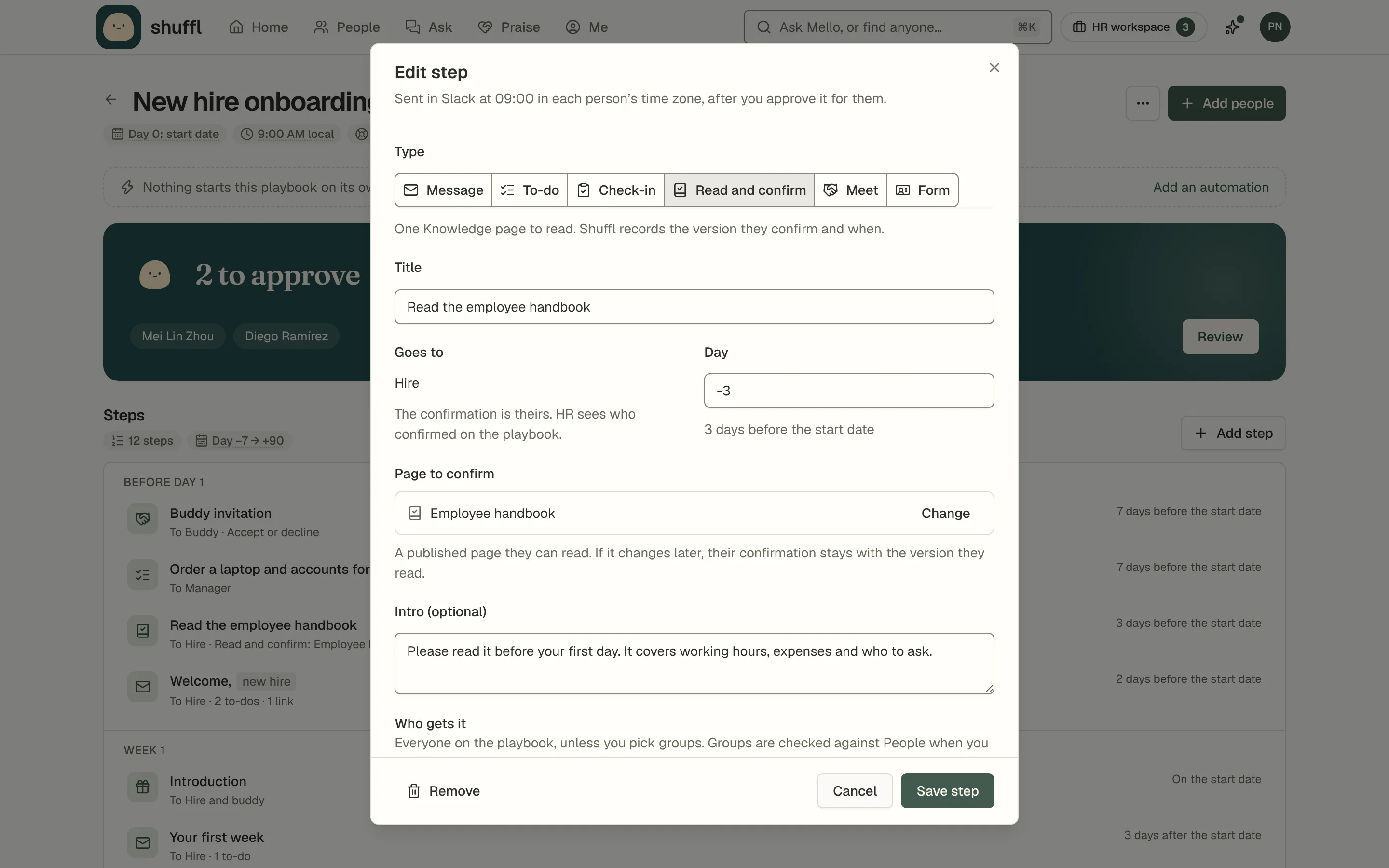Open the Praise nav item
The image size is (1389, 868).
(508, 27)
